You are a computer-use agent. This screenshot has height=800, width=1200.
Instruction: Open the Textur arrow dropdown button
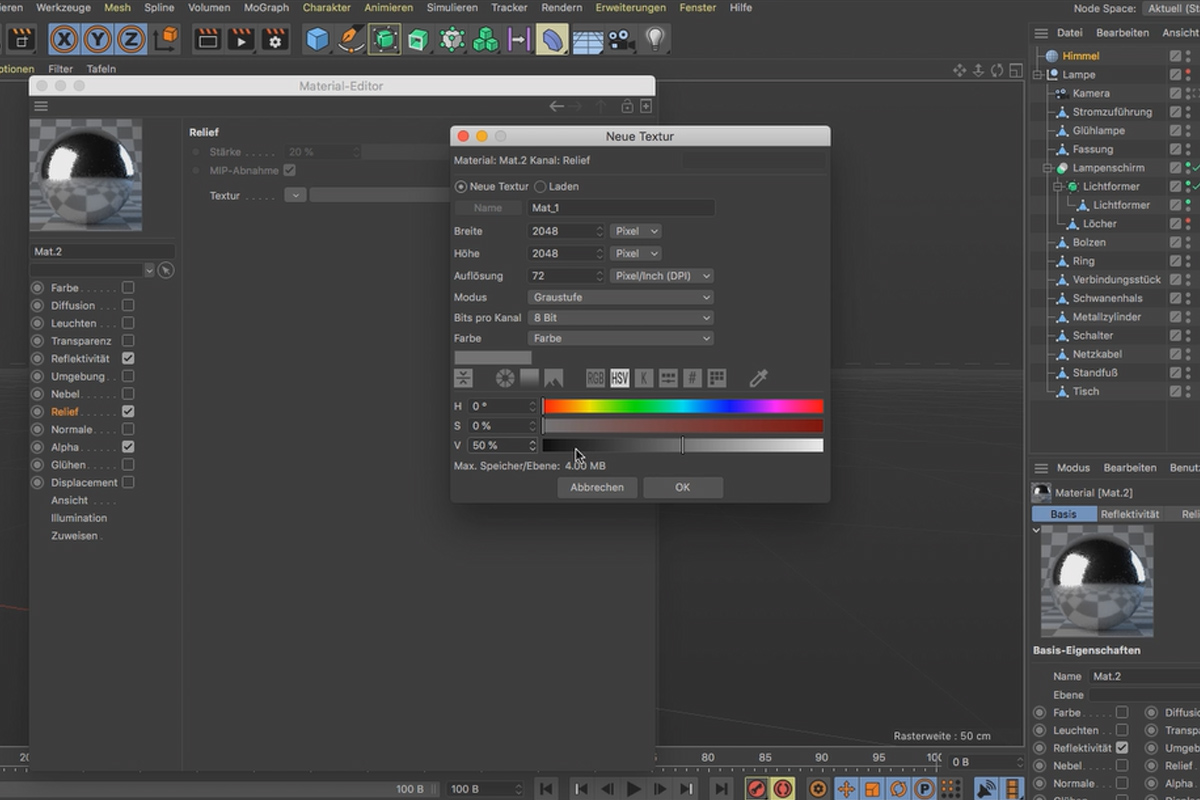(x=295, y=196)
